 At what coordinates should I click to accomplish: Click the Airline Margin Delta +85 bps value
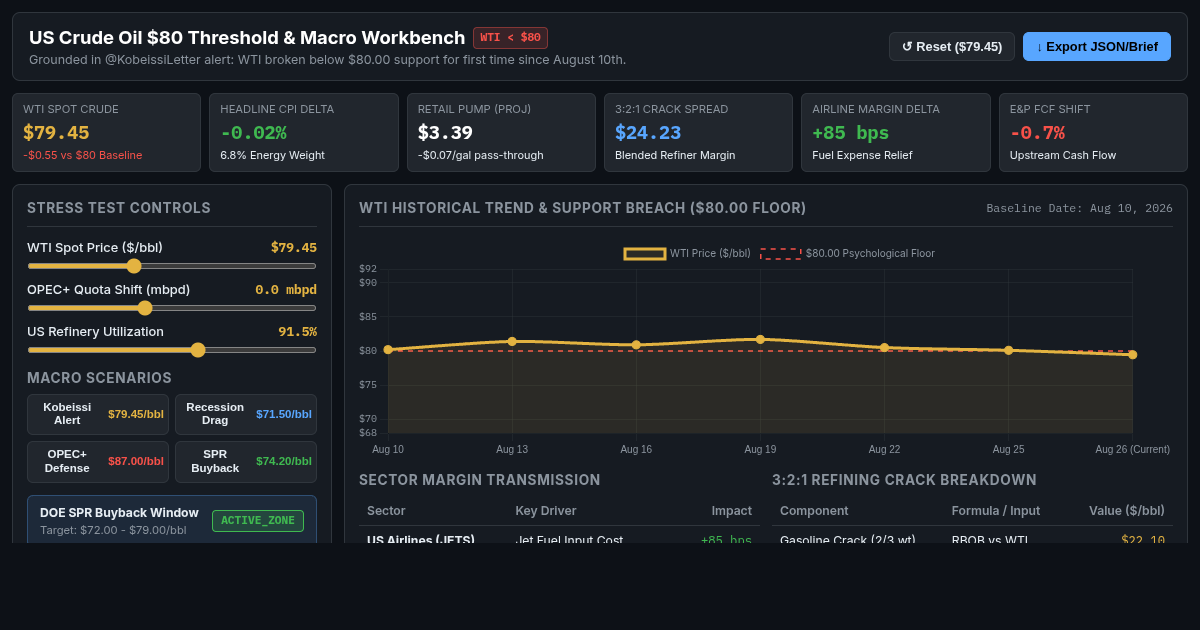(x=850, y=133)
